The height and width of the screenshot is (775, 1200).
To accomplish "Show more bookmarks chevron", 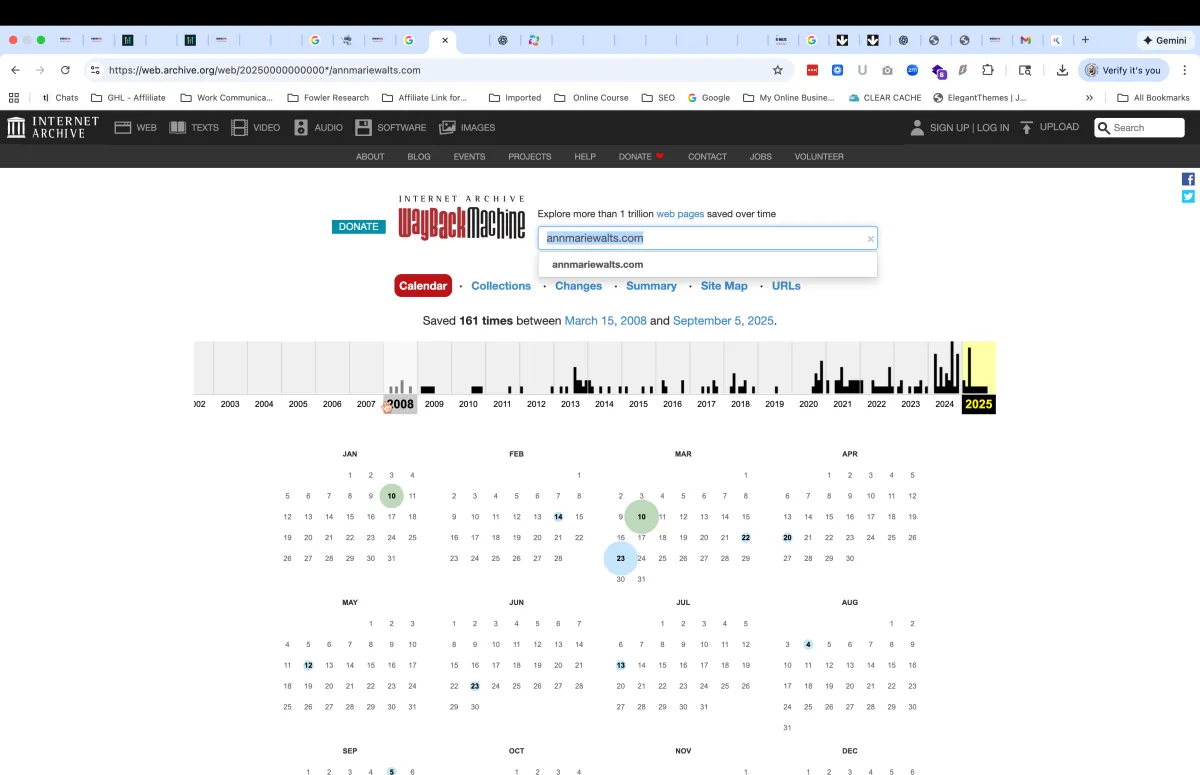I will 1089,97.
